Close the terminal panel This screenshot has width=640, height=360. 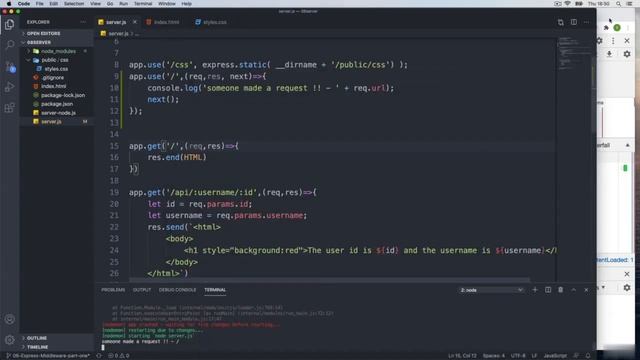(x=586, y=290)
